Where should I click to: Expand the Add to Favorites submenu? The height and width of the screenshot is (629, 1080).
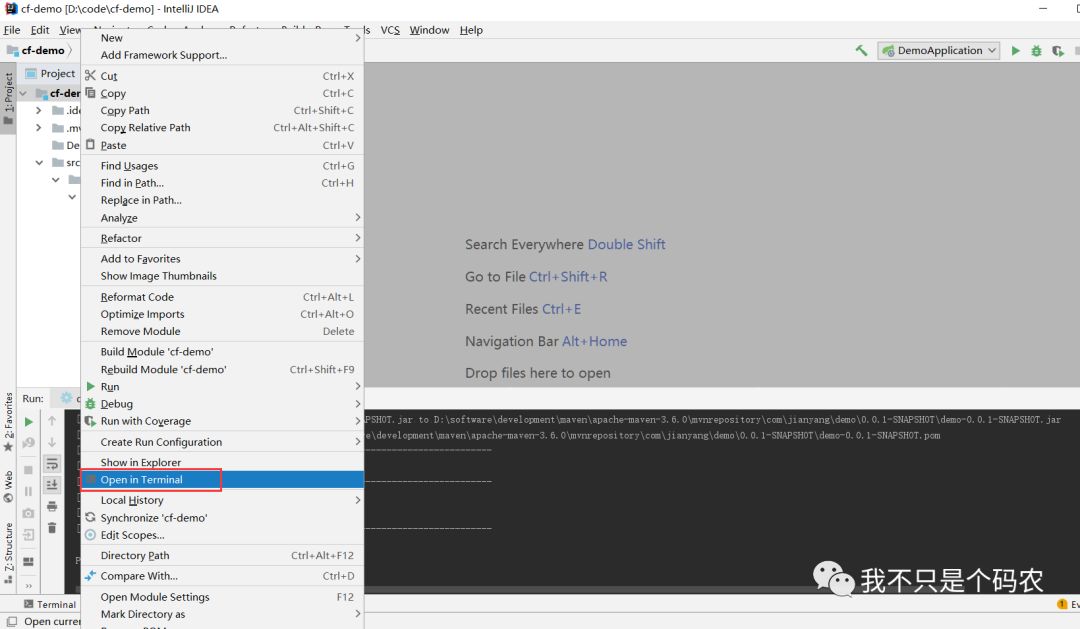pyautogui.click(x=222, y=259)
